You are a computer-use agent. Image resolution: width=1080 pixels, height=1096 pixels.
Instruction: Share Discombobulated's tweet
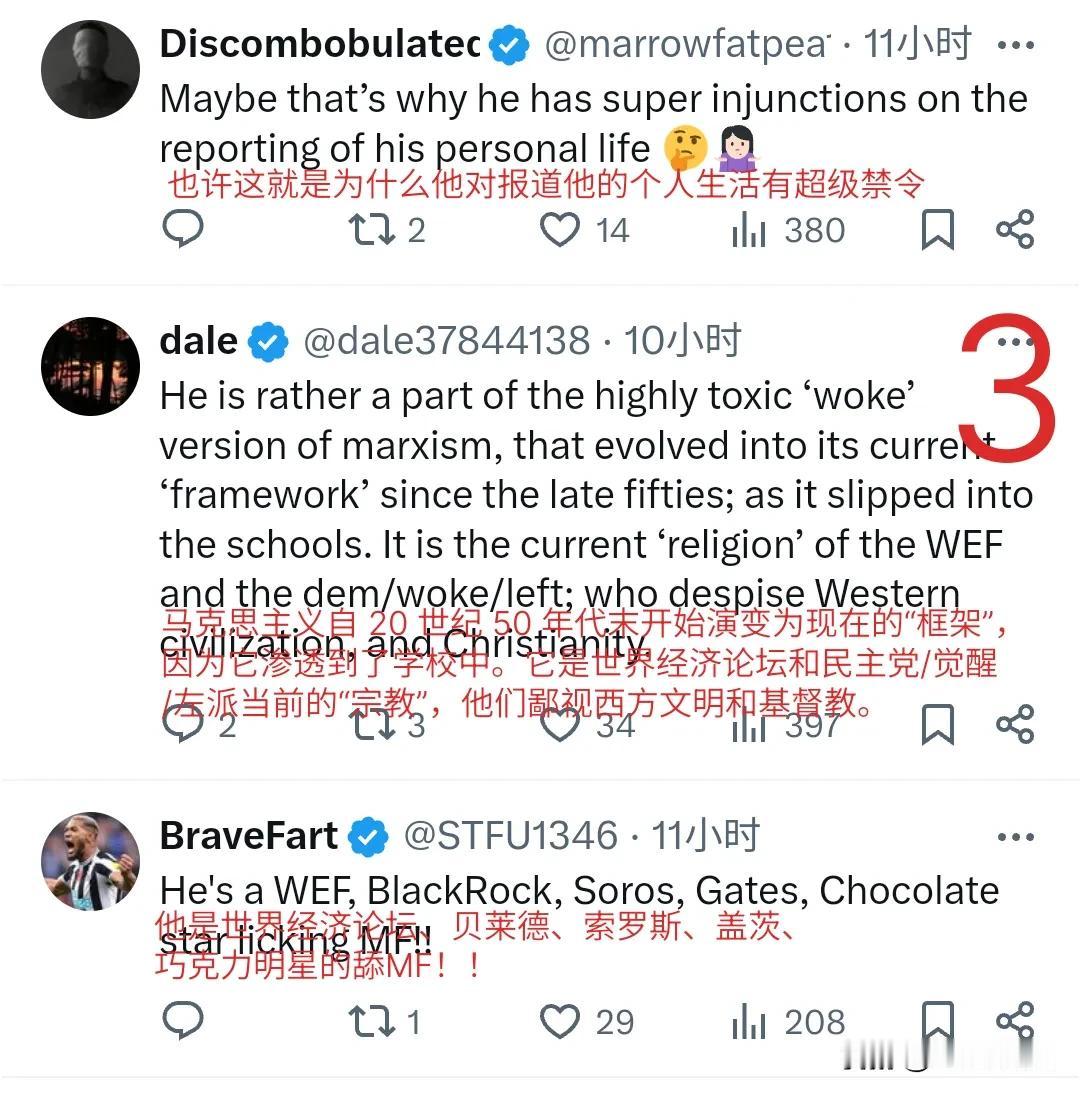click(1015, 229)
